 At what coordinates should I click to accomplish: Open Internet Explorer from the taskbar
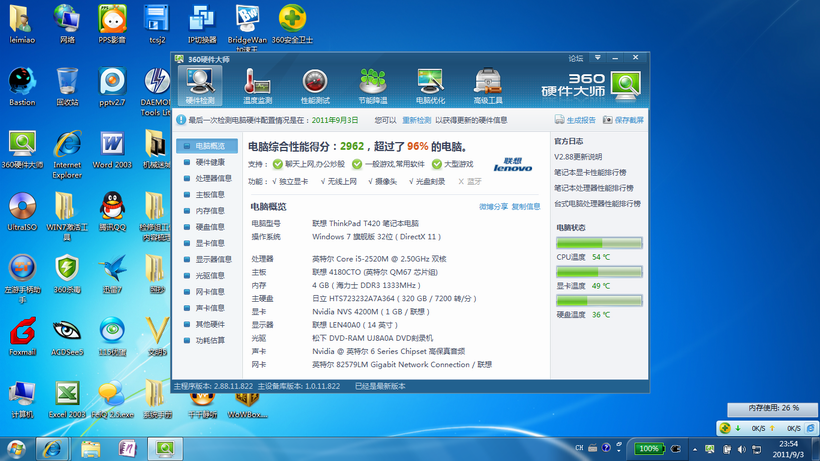(52, 449)
